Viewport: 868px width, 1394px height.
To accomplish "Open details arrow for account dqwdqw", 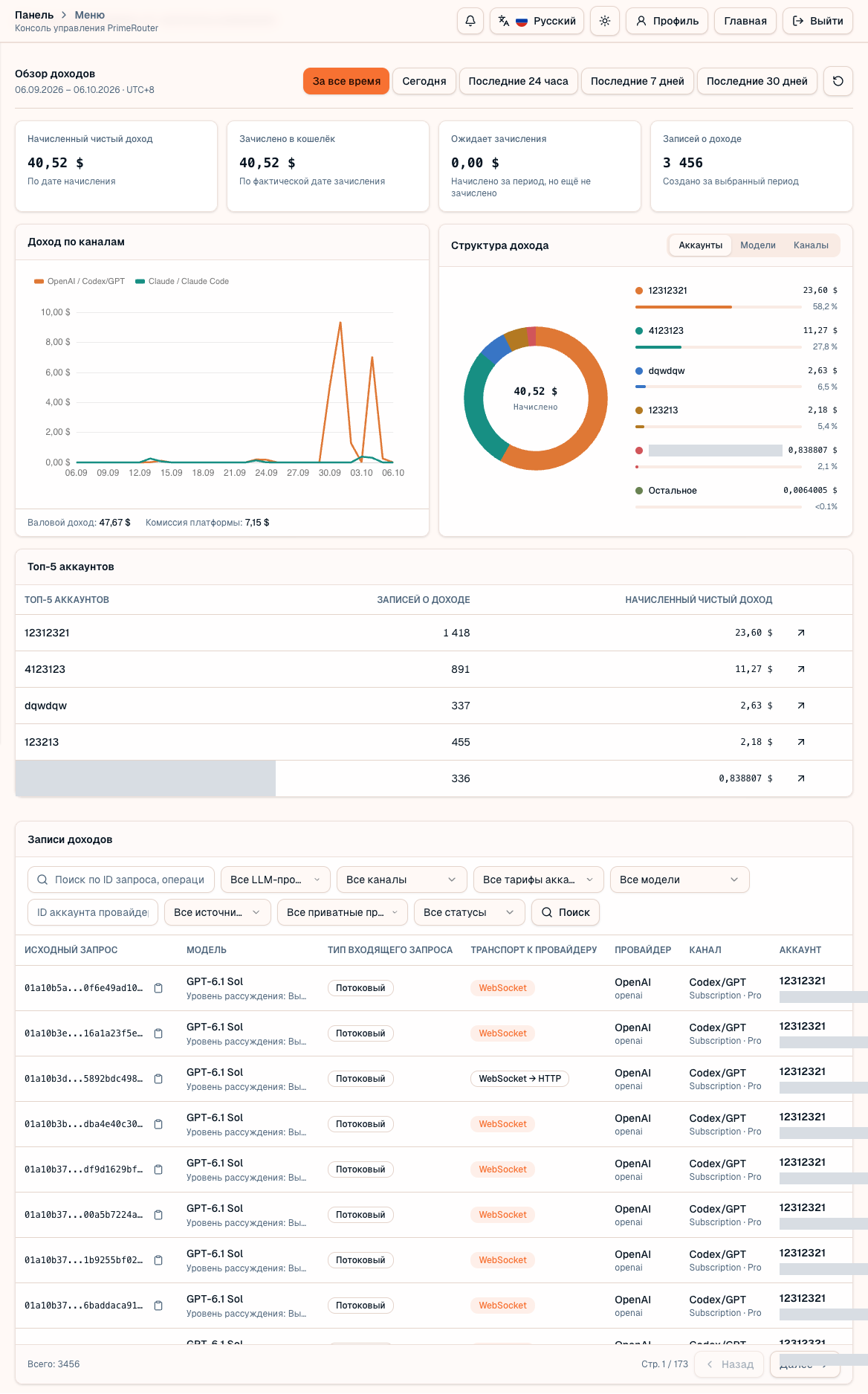I will [801, 706].
